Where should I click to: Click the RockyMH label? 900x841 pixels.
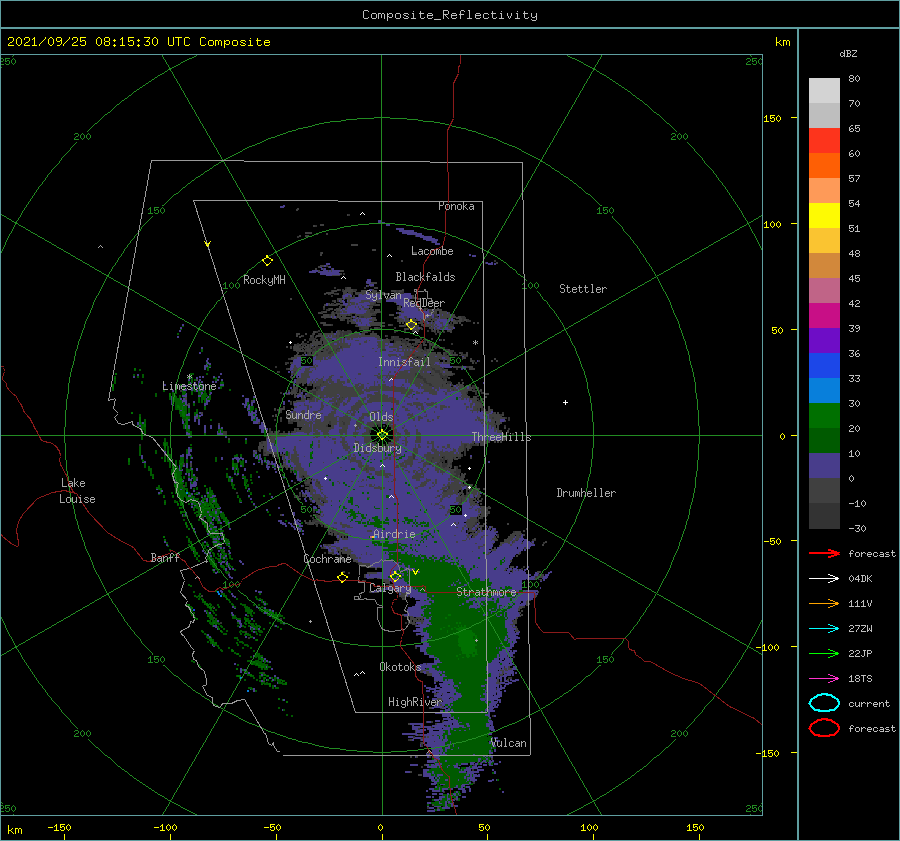[264, 280]
